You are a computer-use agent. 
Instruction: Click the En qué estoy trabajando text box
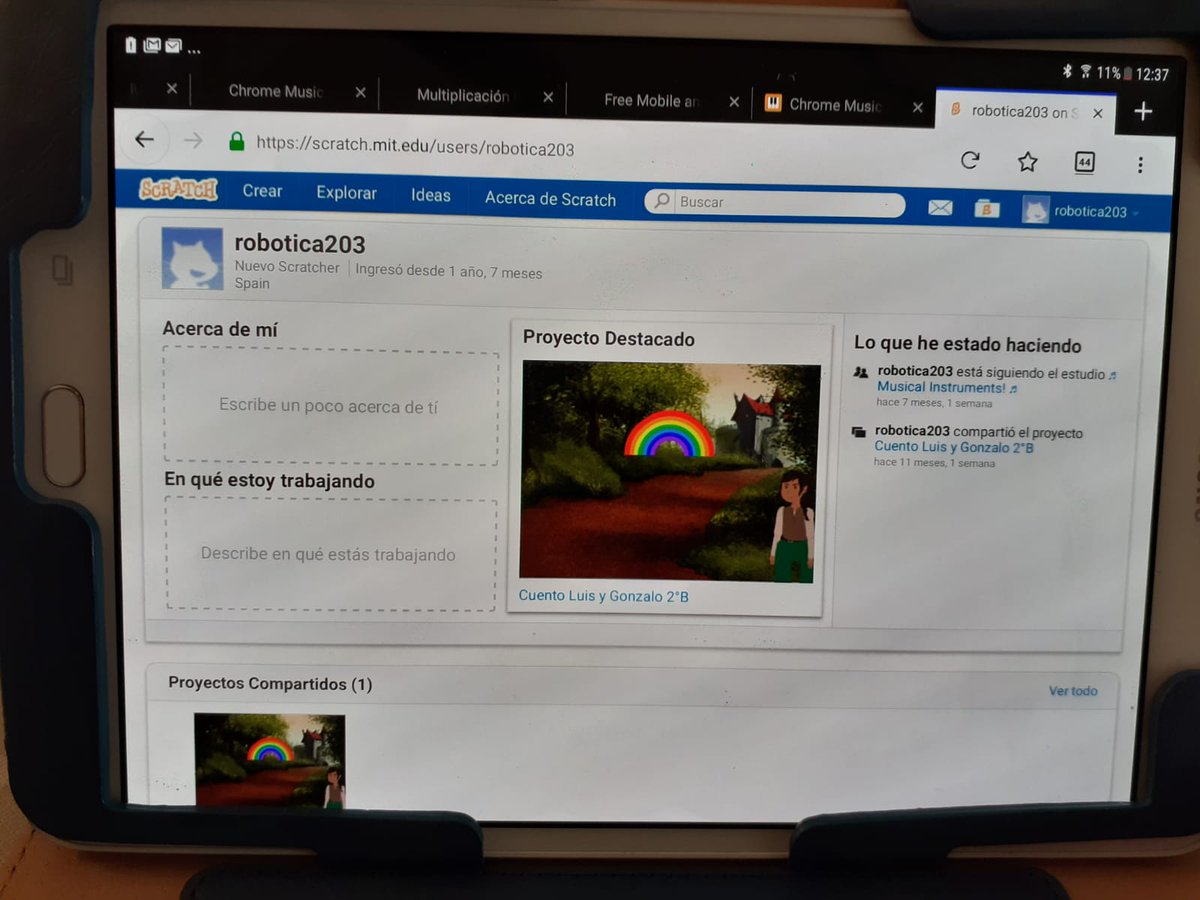pos(330,554)
